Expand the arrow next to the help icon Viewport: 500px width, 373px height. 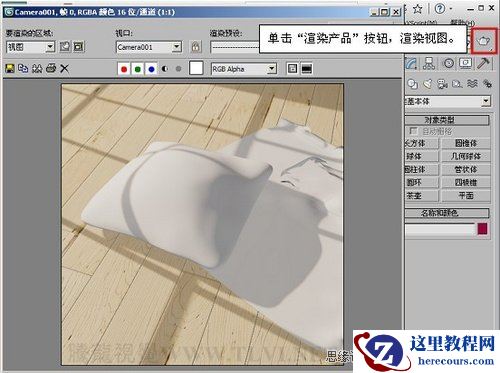tap(451, 9)
